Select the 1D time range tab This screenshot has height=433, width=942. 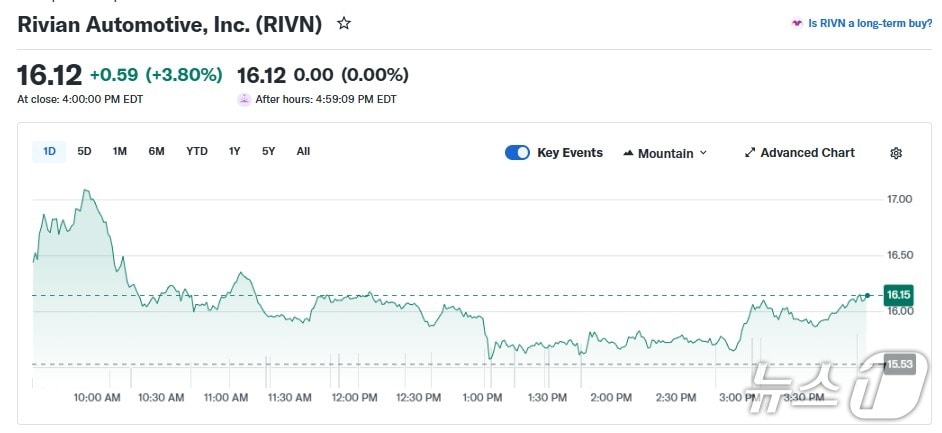click(49, 151)
